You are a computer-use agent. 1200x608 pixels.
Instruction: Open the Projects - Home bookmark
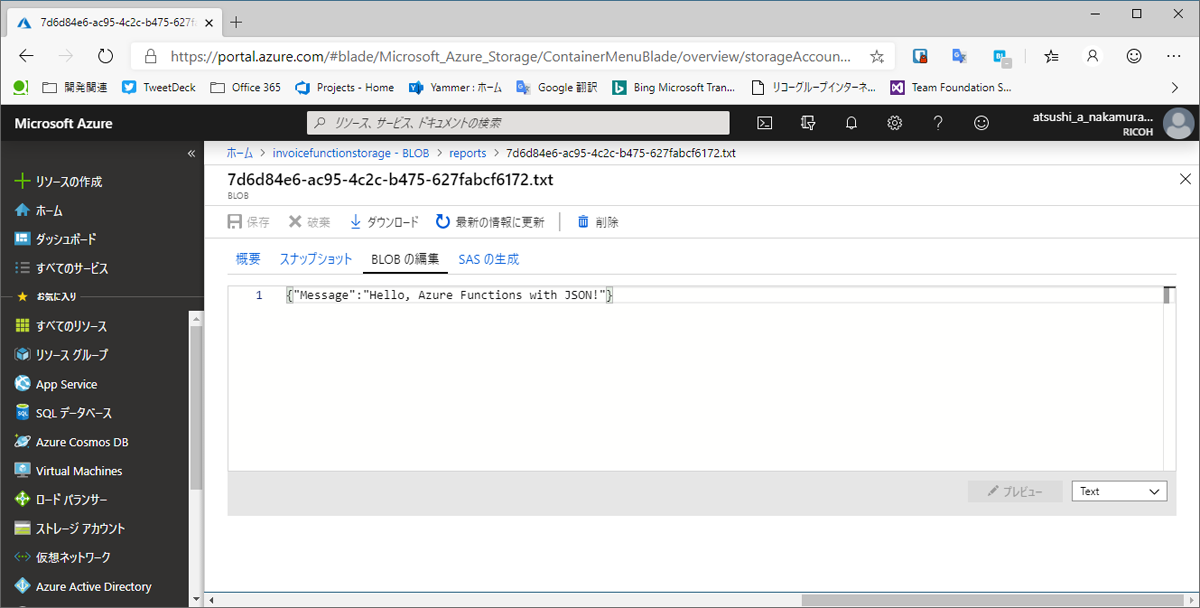(345, 88)
